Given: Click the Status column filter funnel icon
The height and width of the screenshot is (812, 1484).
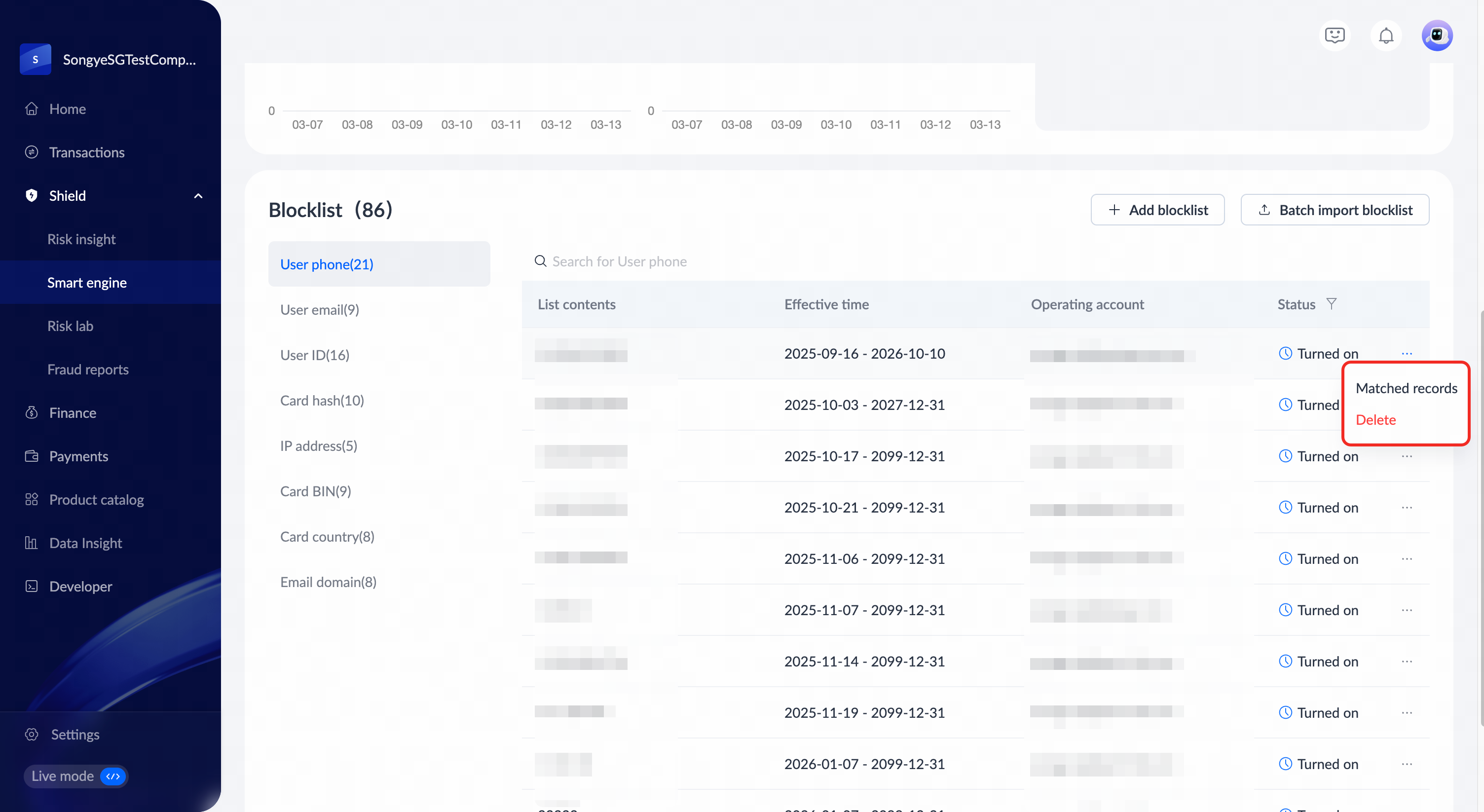Looking at the screenshot, I should click(1332, 303).
